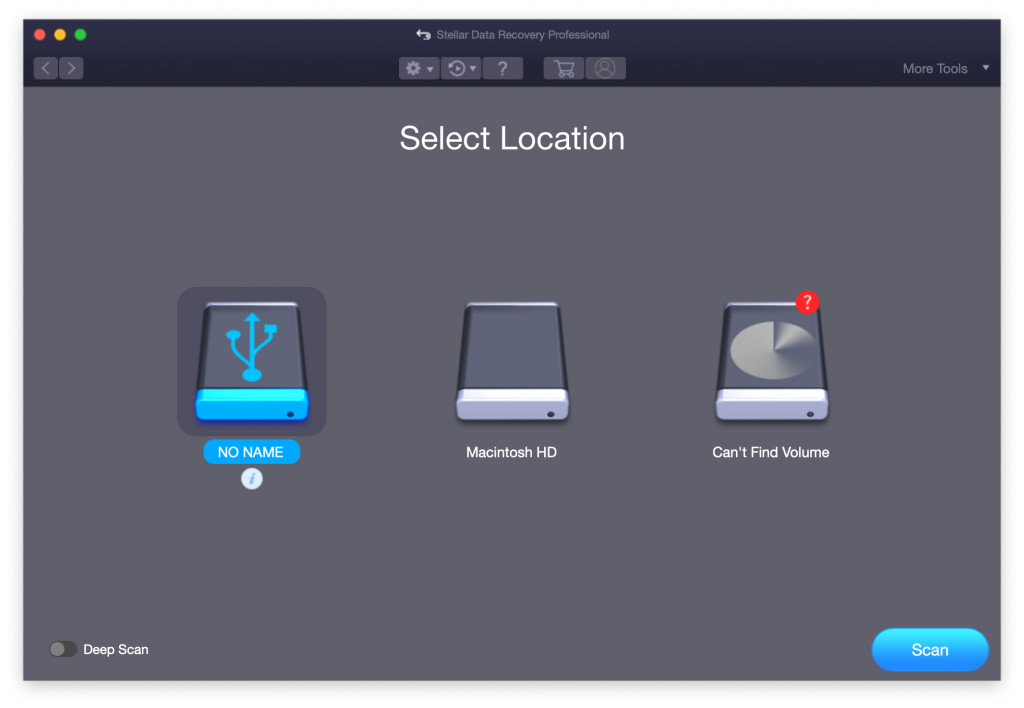
Task: Click the Macintosh HD drive thumbnail
Action: tap(511, 361)
